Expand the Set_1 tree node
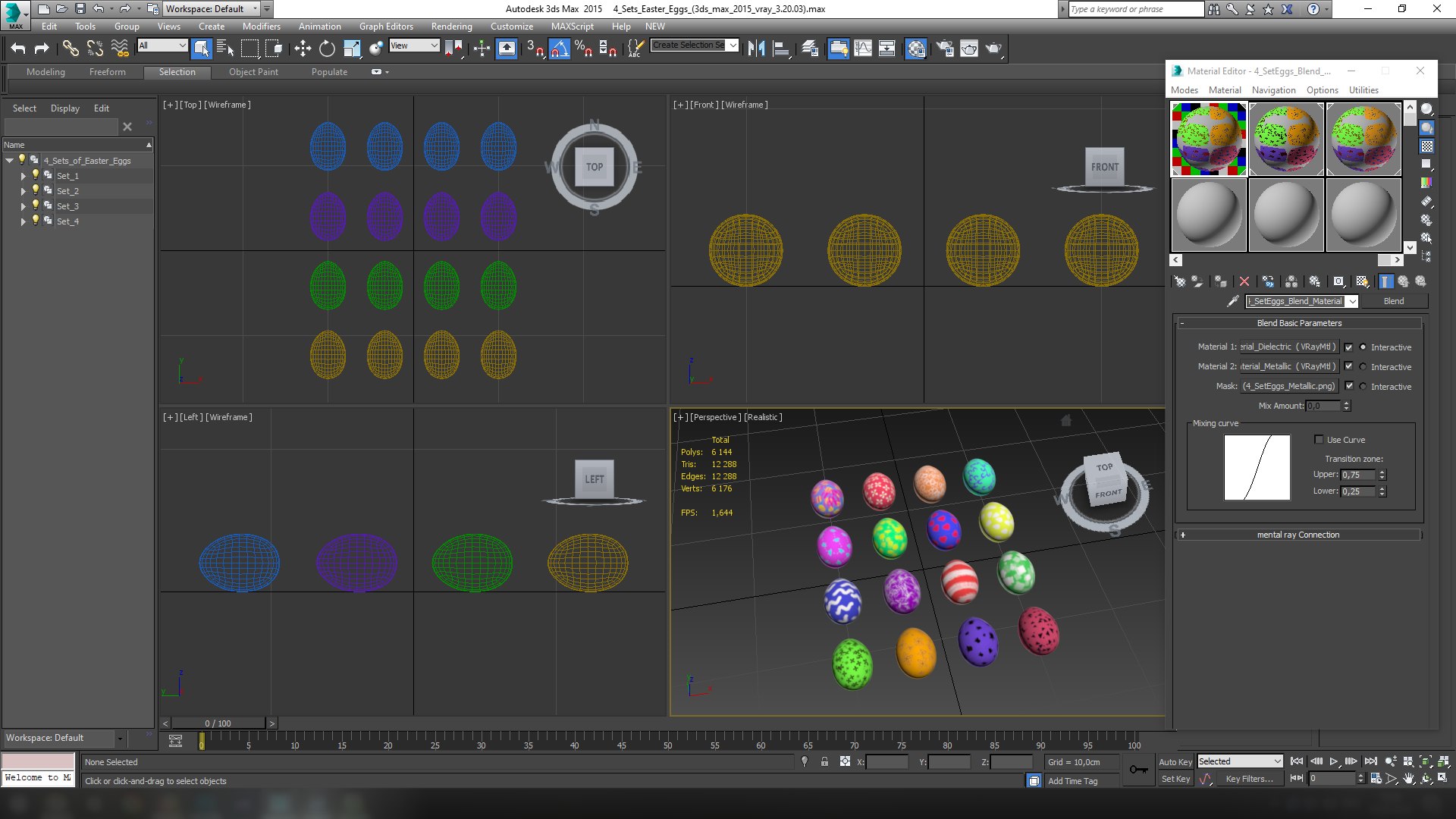Viewport: 1456px width, 819px height. (x=23, y=176)
